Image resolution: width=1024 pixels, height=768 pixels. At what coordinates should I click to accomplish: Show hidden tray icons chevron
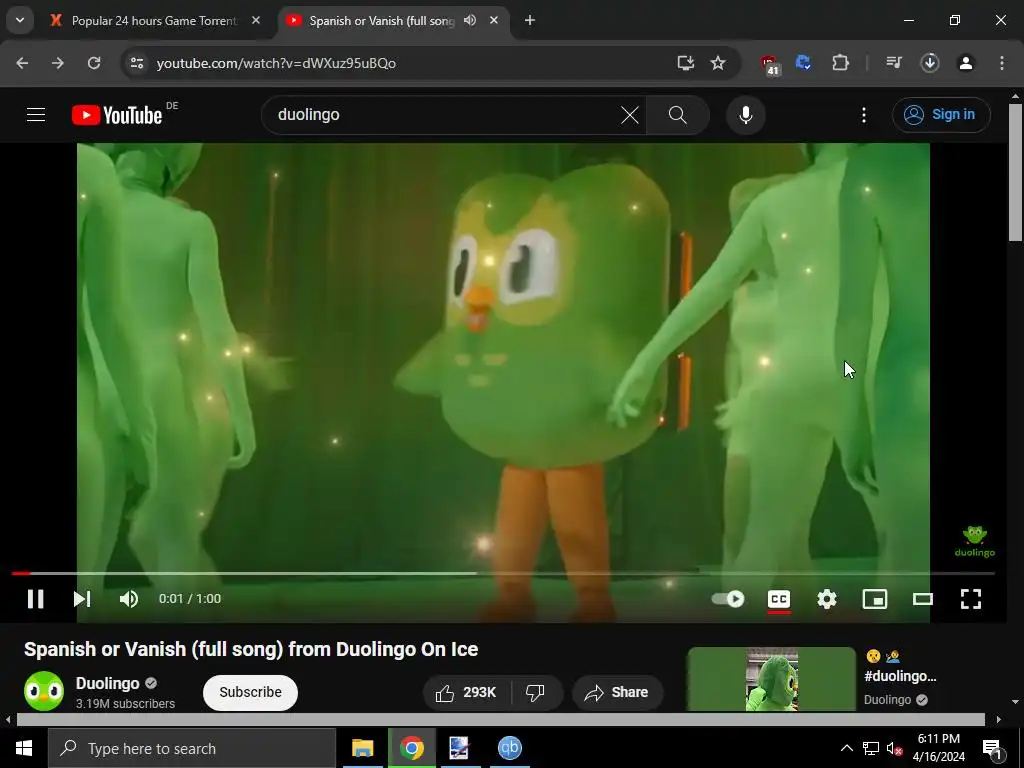tap(846, 748)
